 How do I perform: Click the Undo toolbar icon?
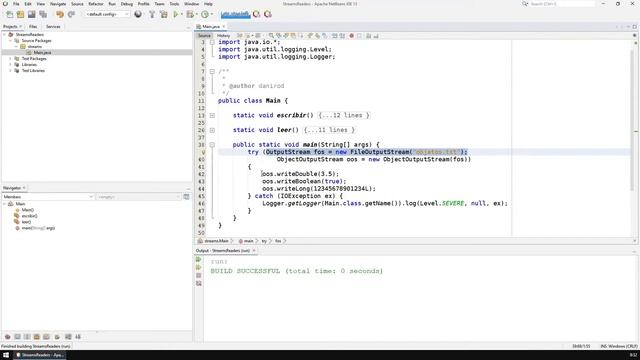[60, 14]
